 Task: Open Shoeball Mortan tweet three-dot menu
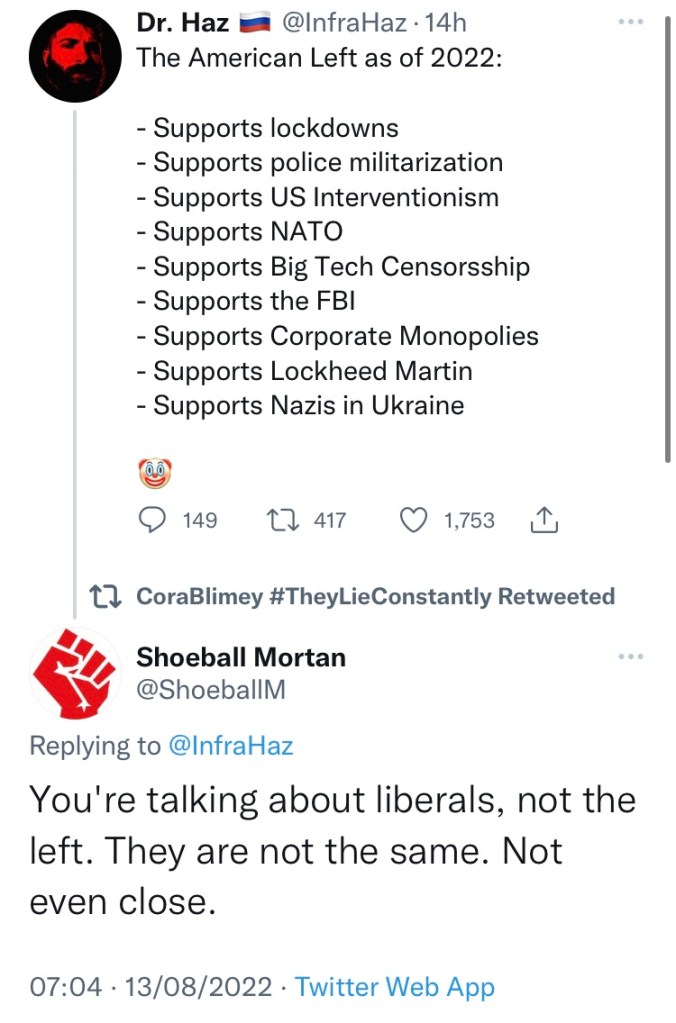(x=631, y=656)
